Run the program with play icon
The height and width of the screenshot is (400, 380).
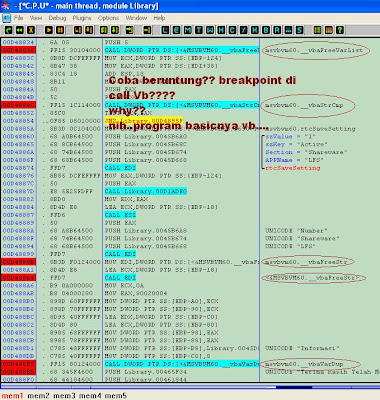(49, 30)
